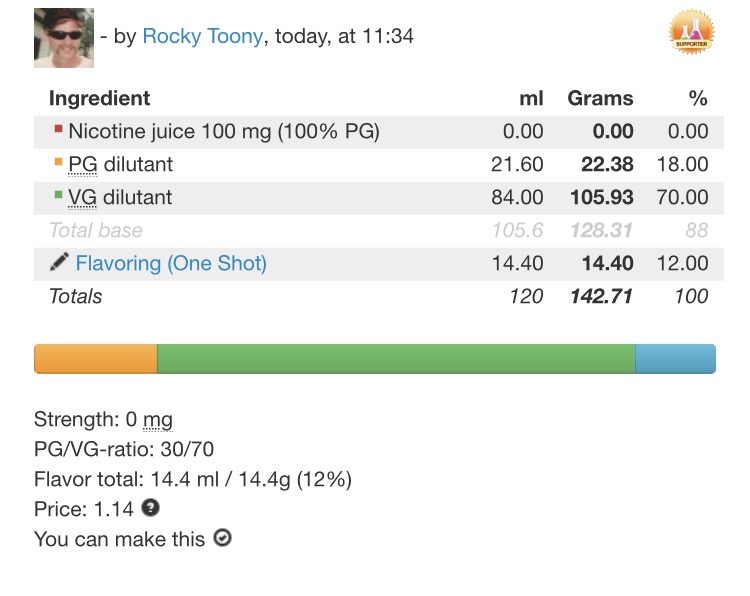750x596 pixels.
Task: Click the green VG segment of the ratio bar
Action: click(396, 359)
